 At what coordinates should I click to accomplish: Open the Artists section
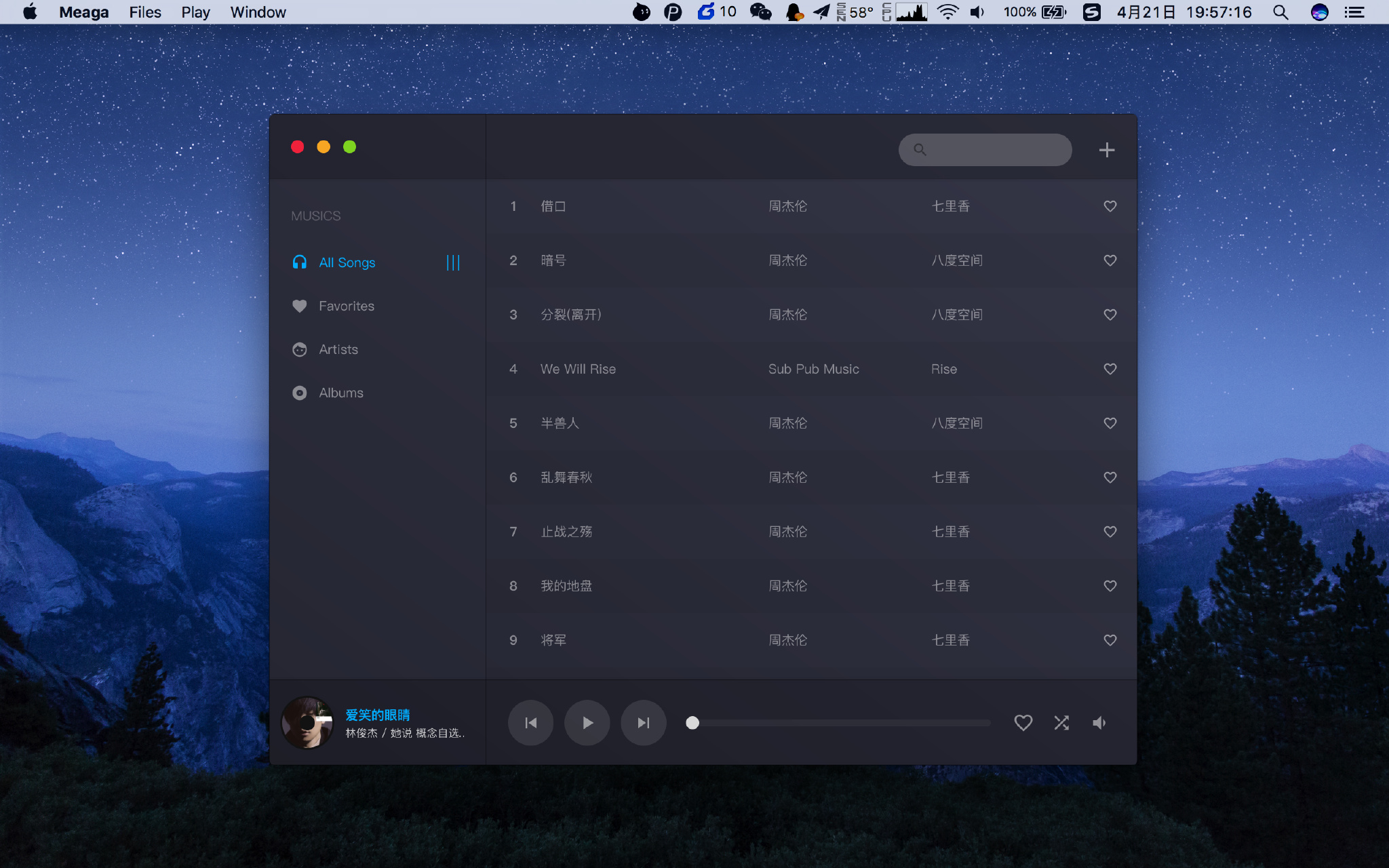click(338, 349)
